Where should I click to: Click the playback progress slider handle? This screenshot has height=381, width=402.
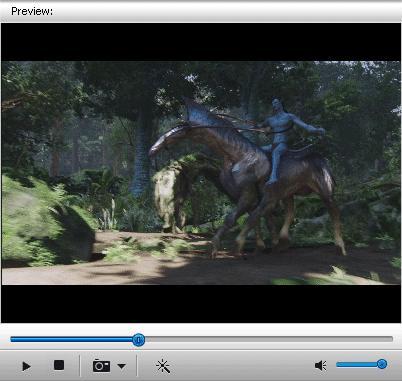[x=139, y=340]
